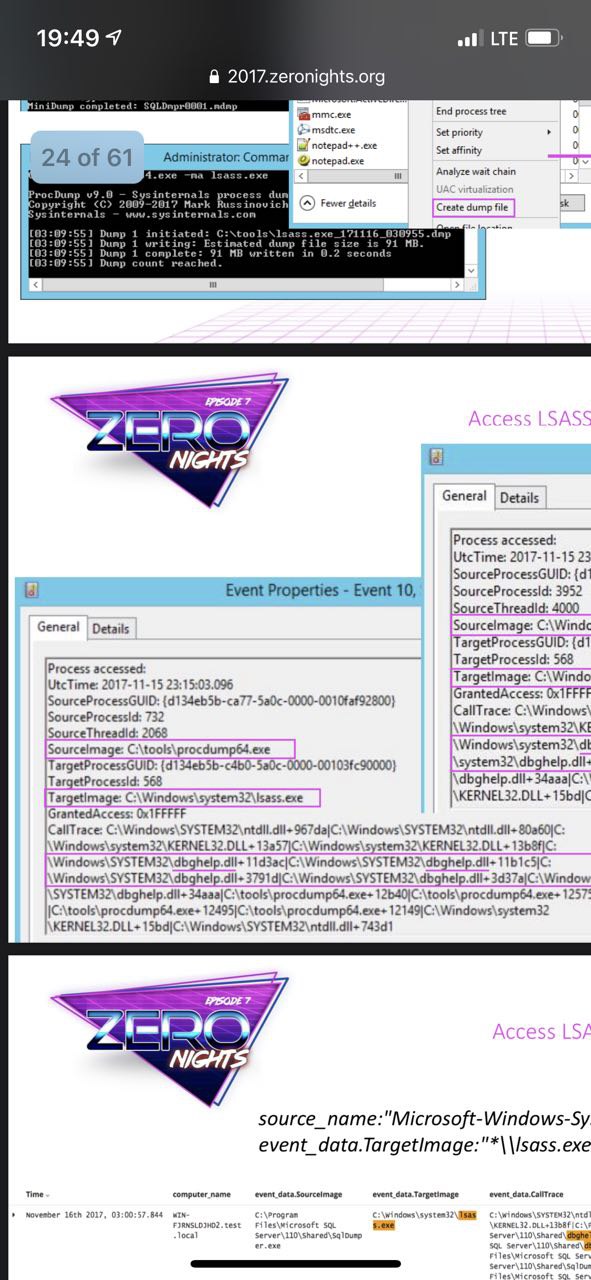
Task: Expand the November 16th 2017 table row
Action: pos(14,1214)
